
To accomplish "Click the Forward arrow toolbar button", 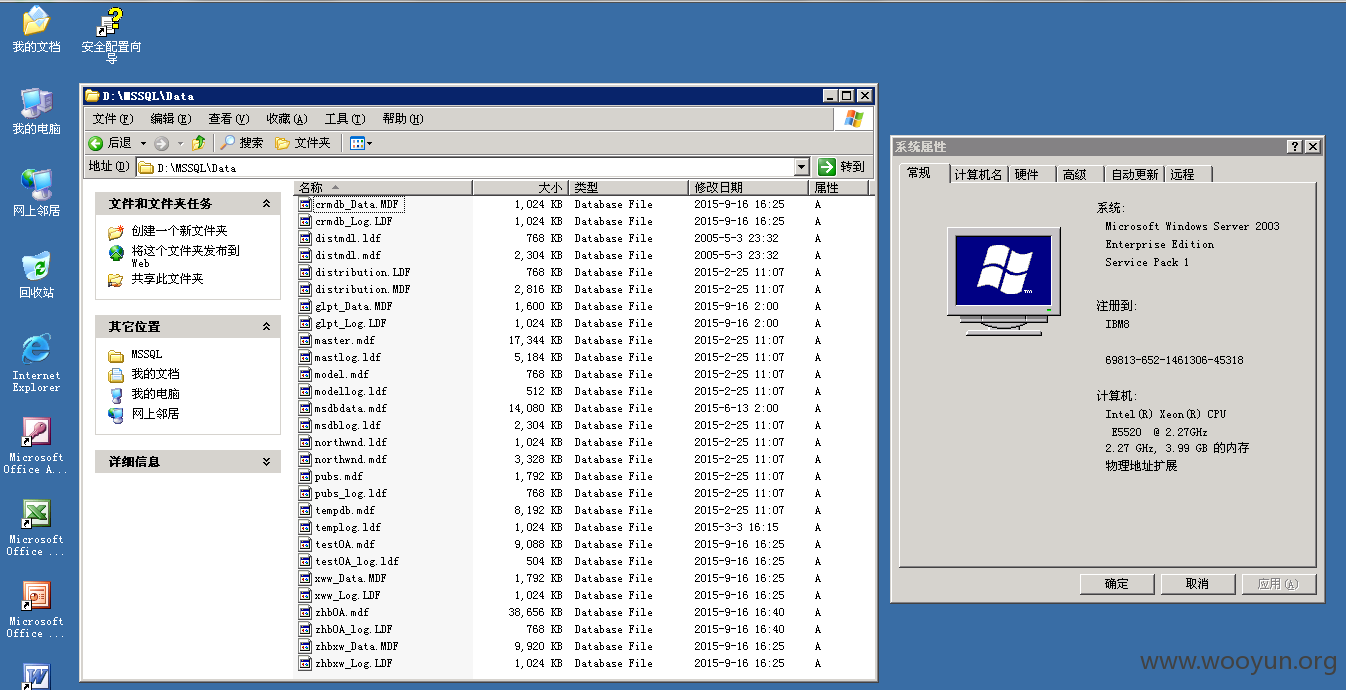I will click(161, 143).
